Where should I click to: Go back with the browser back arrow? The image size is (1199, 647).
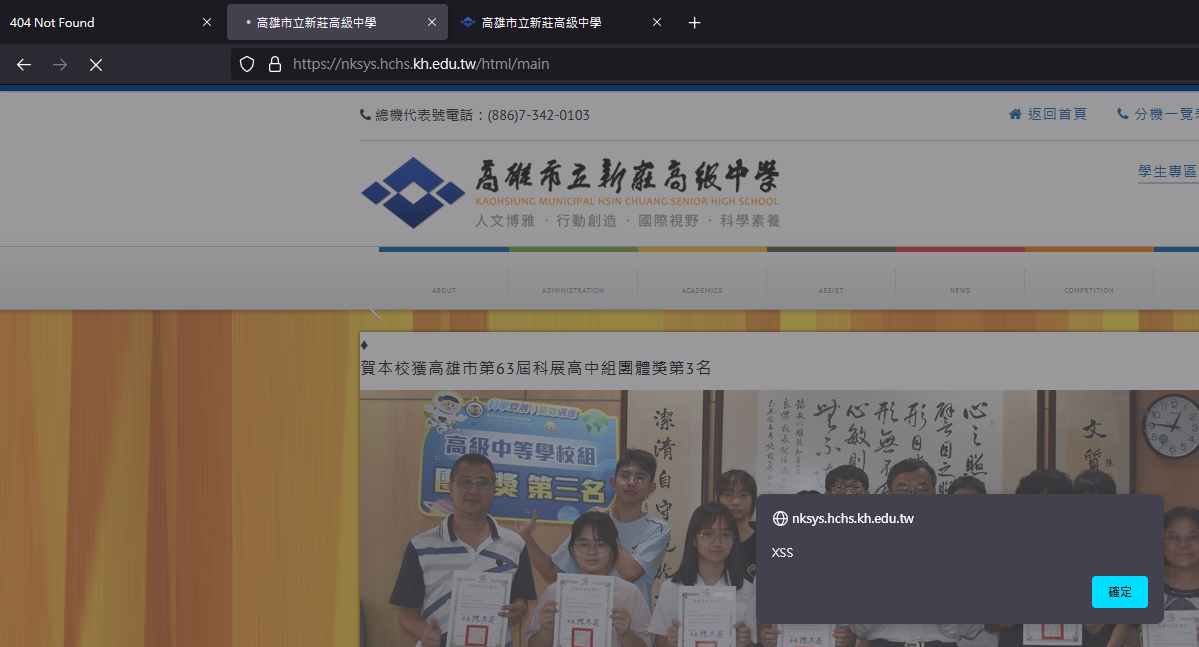24,65
